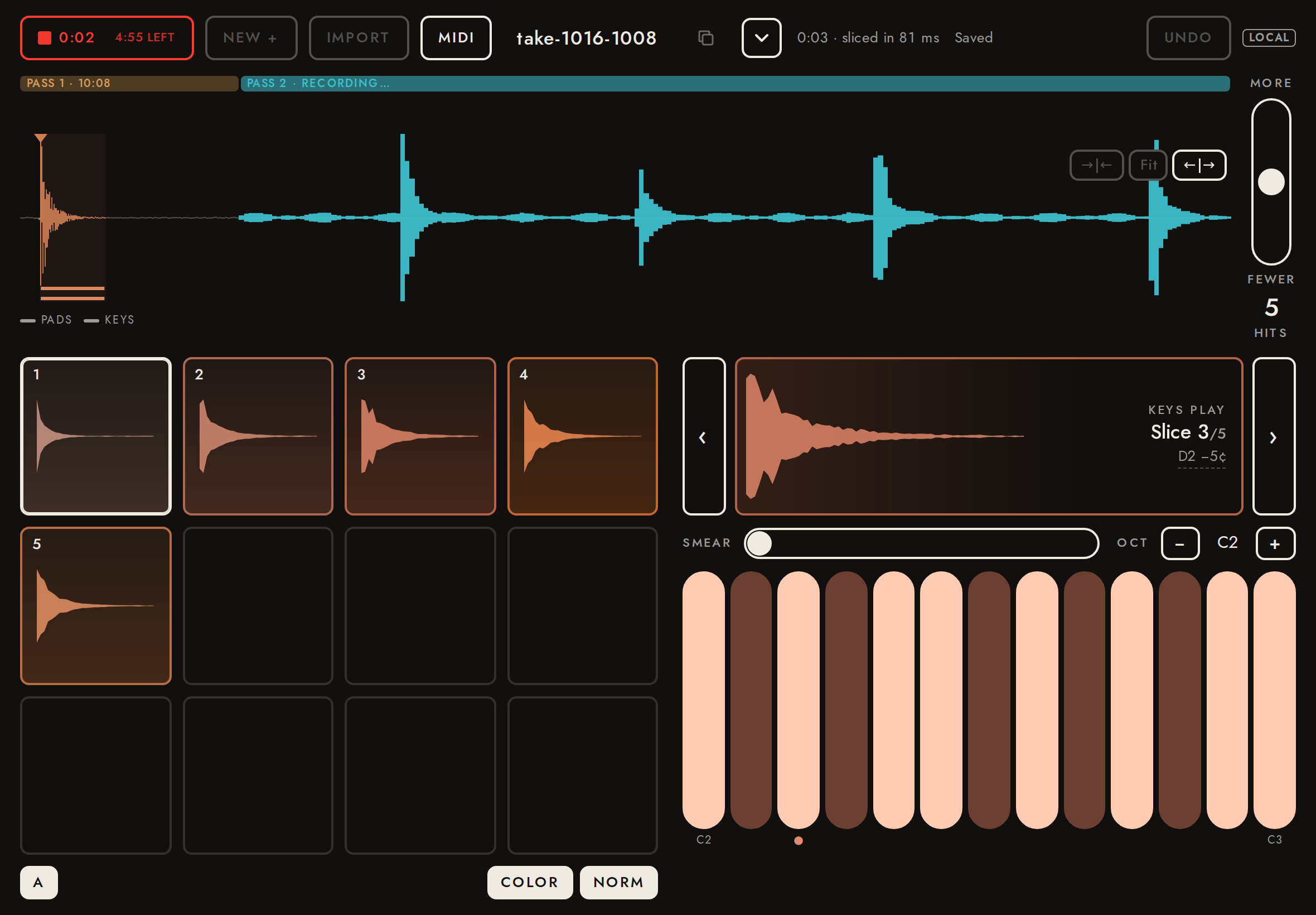
Task: Click the IMPORT button
Action: 359,38
